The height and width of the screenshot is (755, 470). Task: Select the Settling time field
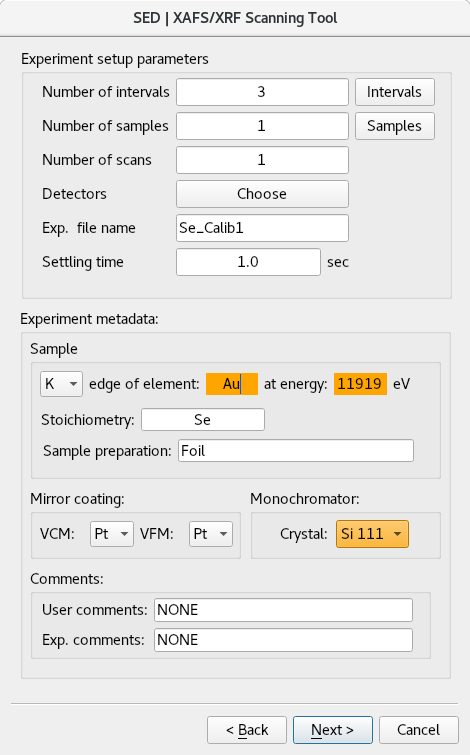[x=248, y=262]
